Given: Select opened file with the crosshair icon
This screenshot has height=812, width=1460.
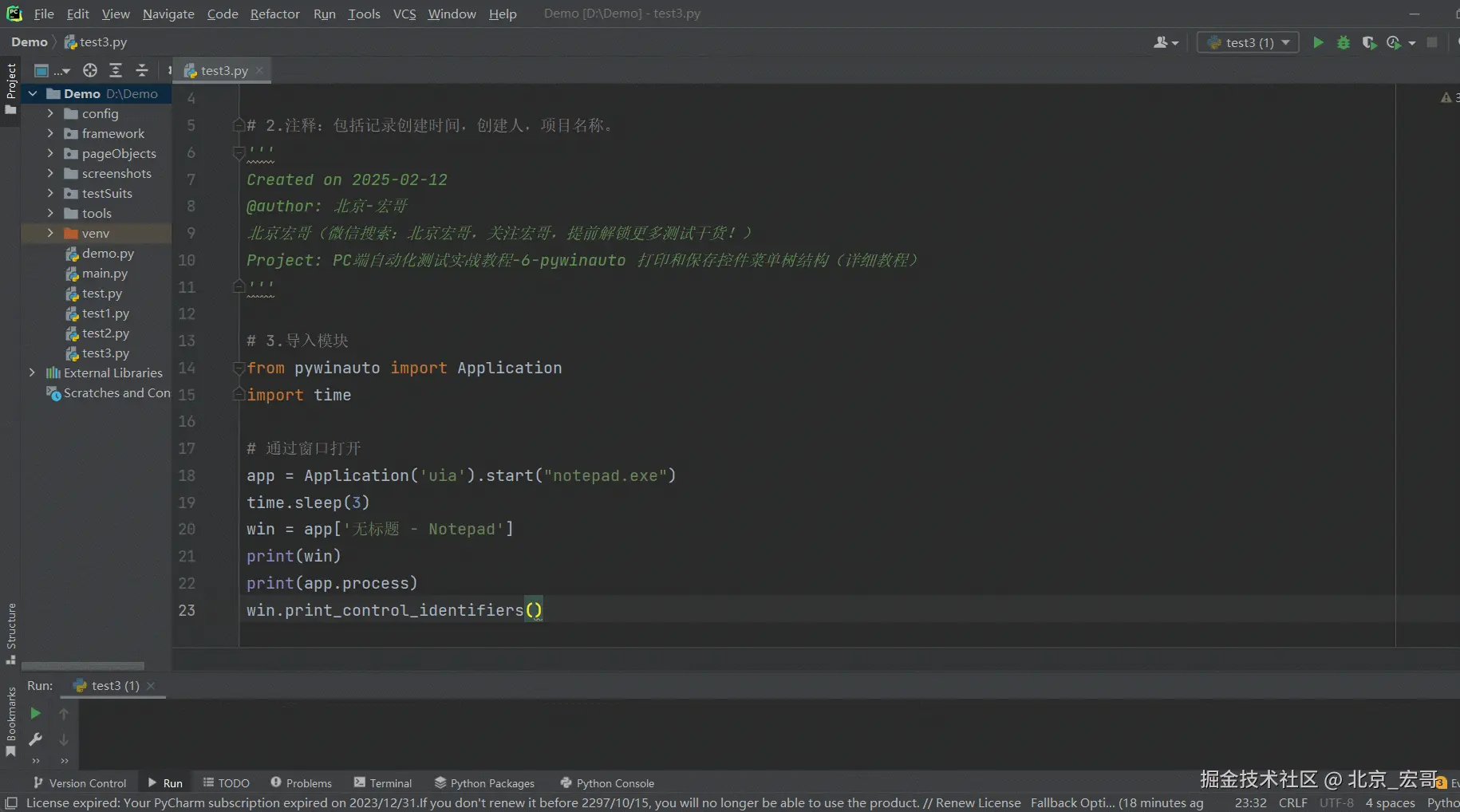Looking at the screenshot, I should (x=90, y=70).
